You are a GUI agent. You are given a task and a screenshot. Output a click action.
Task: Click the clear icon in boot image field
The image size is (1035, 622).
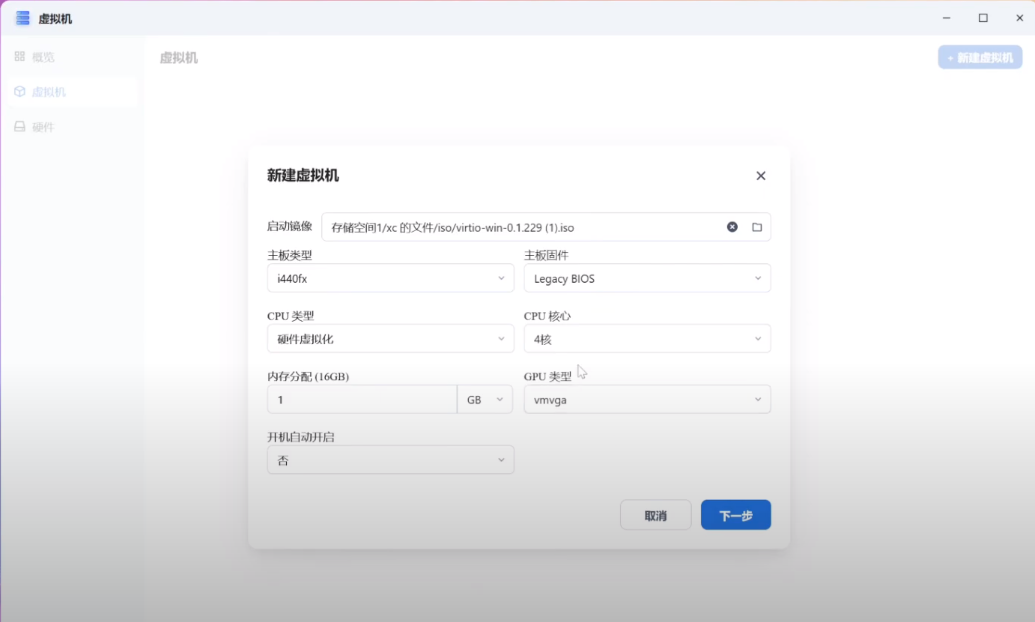(732, 227)
